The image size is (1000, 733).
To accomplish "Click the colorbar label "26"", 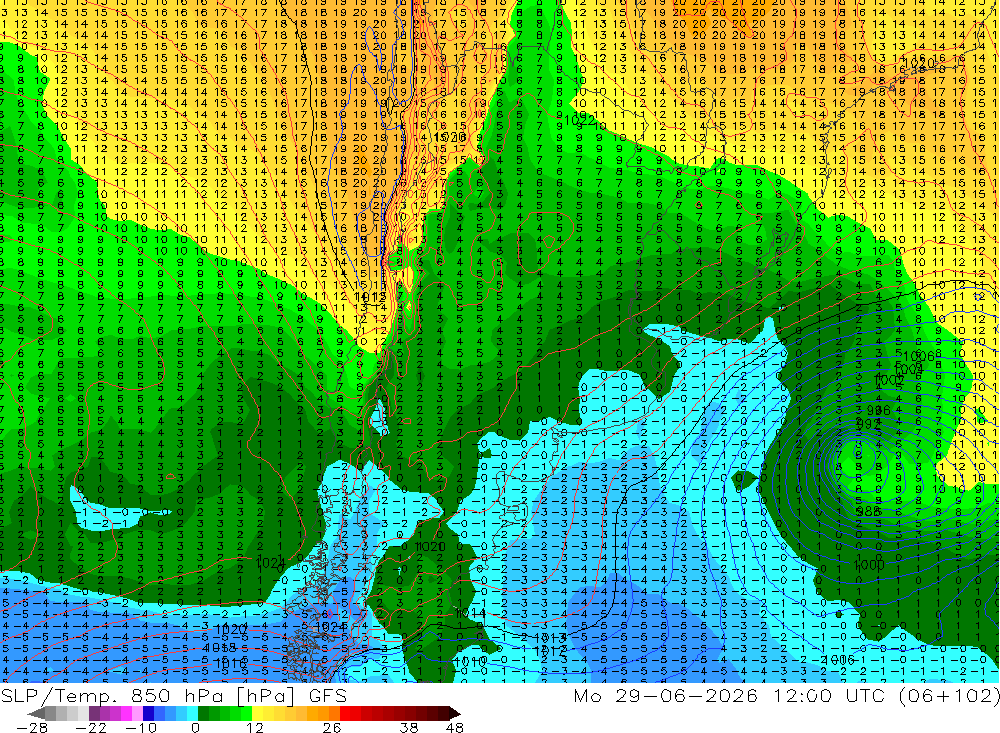I will (x=332, y=728).
